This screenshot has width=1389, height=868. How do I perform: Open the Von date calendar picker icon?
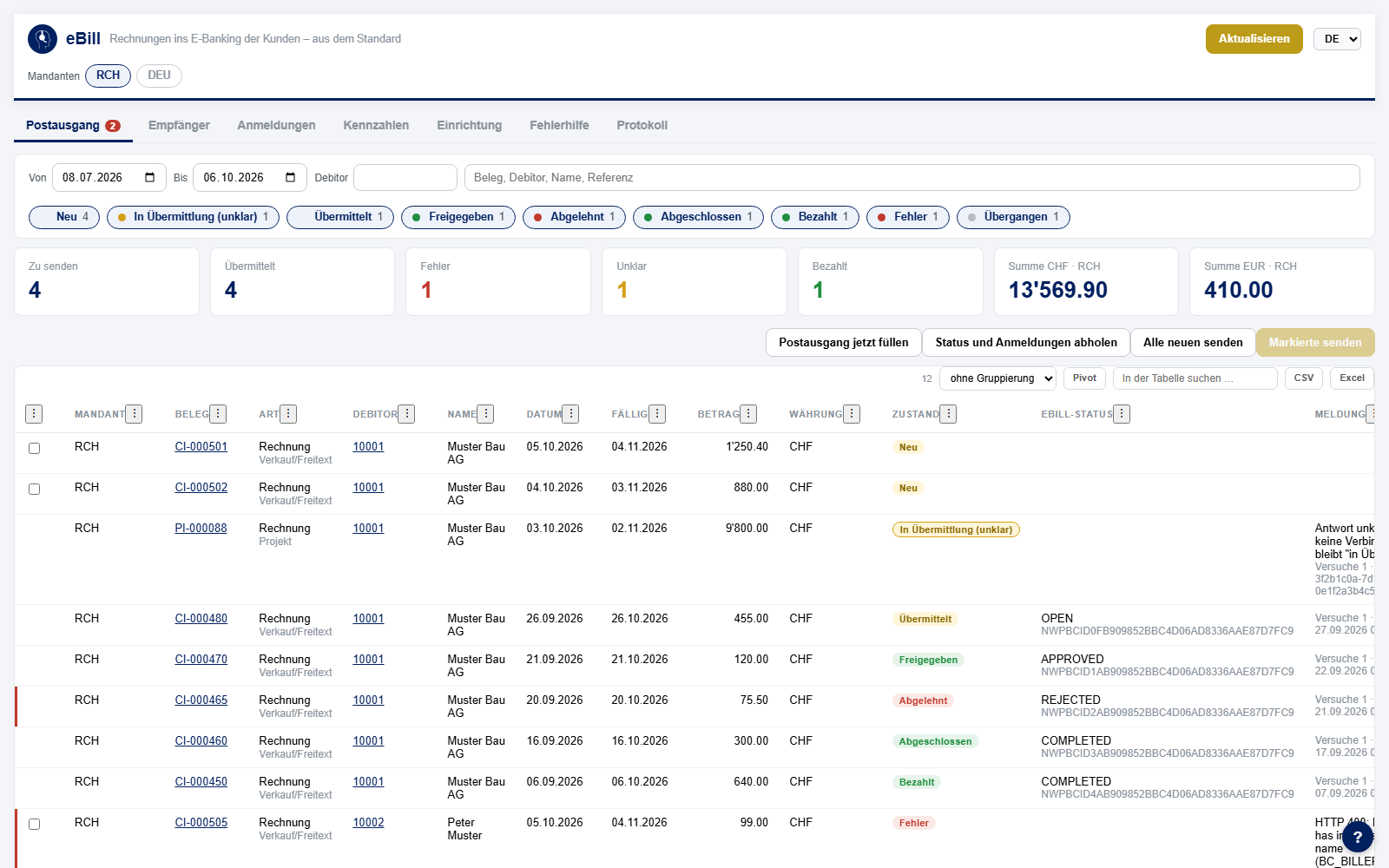click(x=149, y=177)
